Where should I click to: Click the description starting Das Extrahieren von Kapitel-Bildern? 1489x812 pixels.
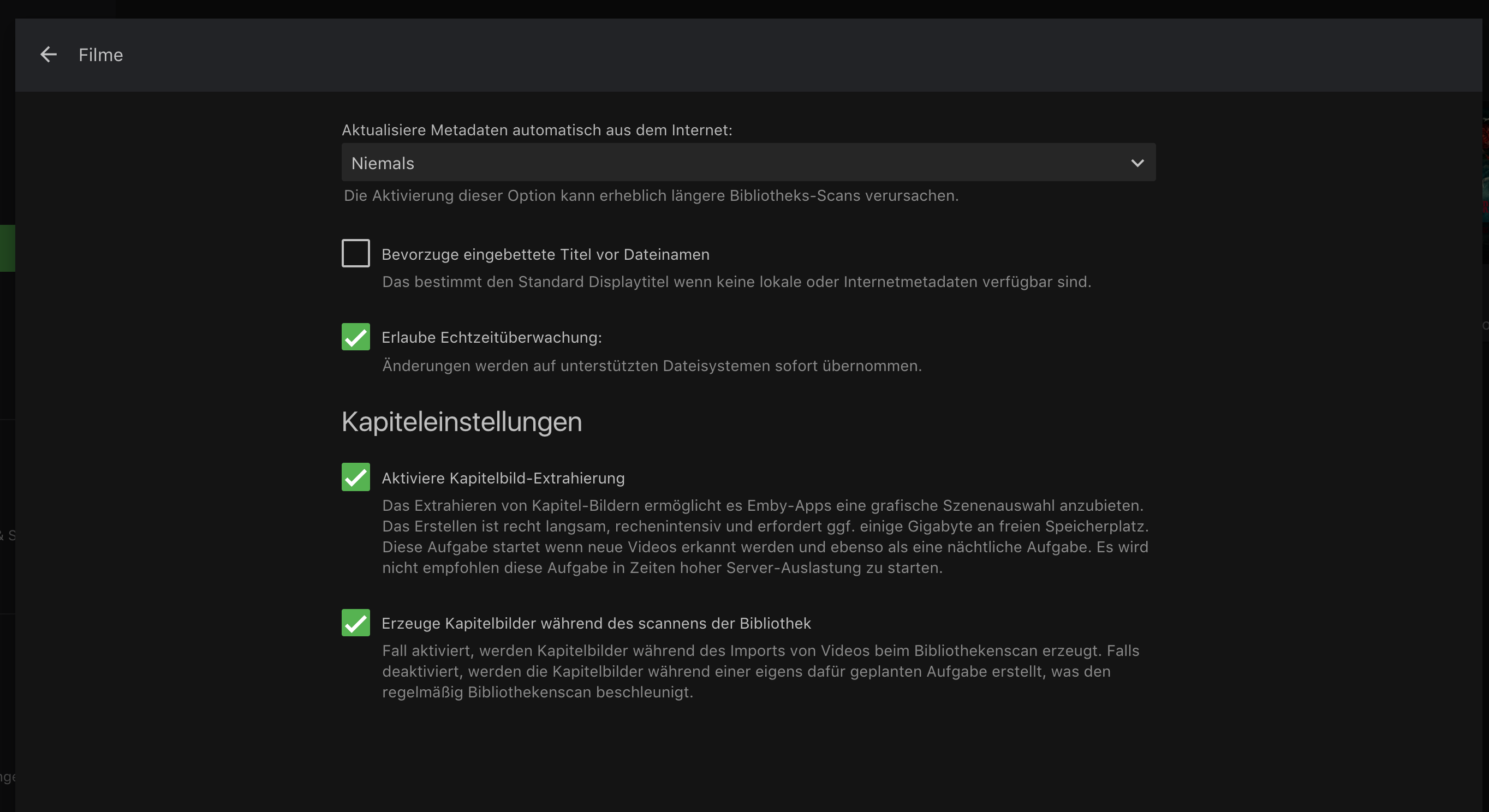click(765, 536)
